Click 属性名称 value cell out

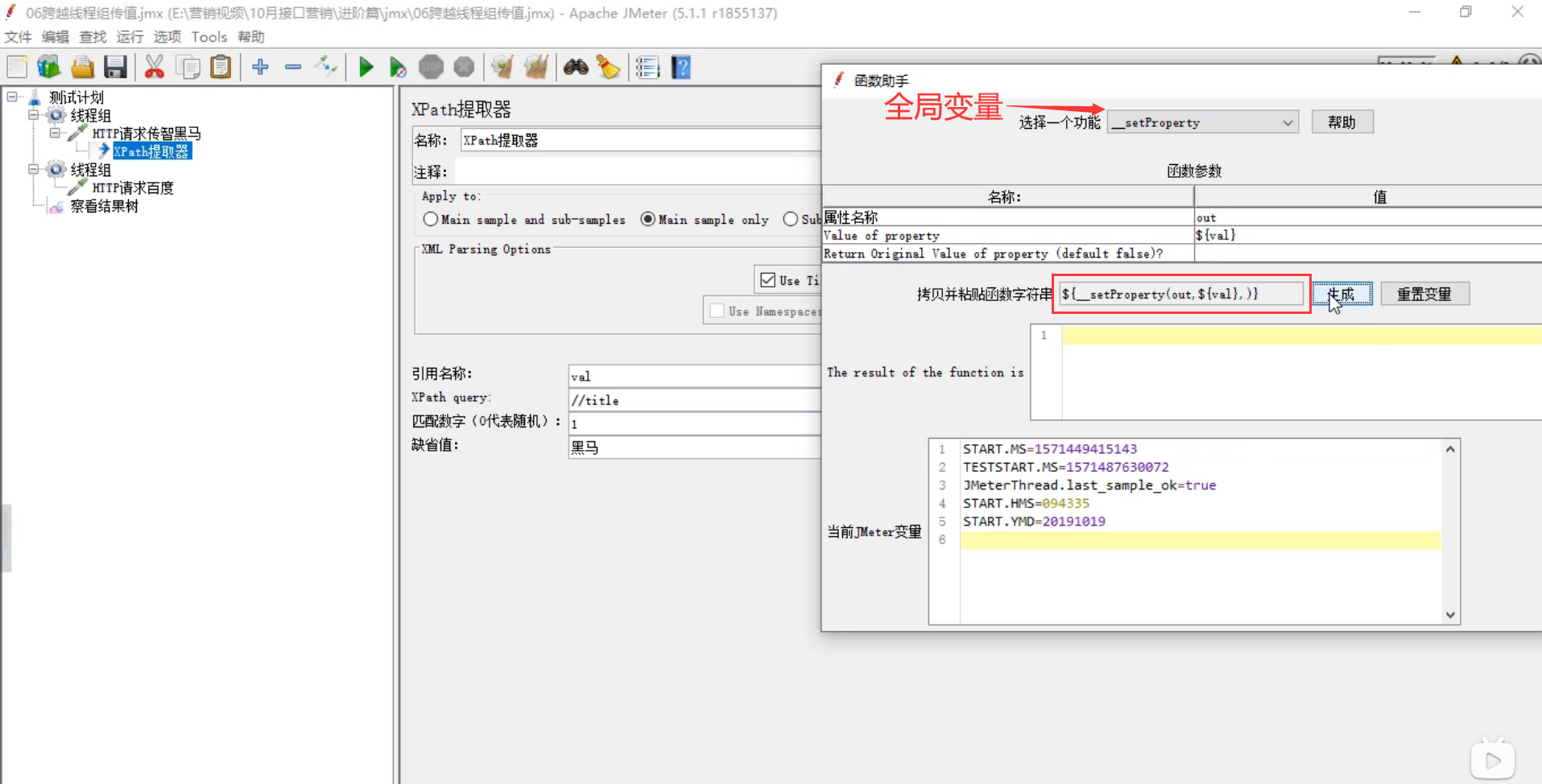tap(1368, 217)
